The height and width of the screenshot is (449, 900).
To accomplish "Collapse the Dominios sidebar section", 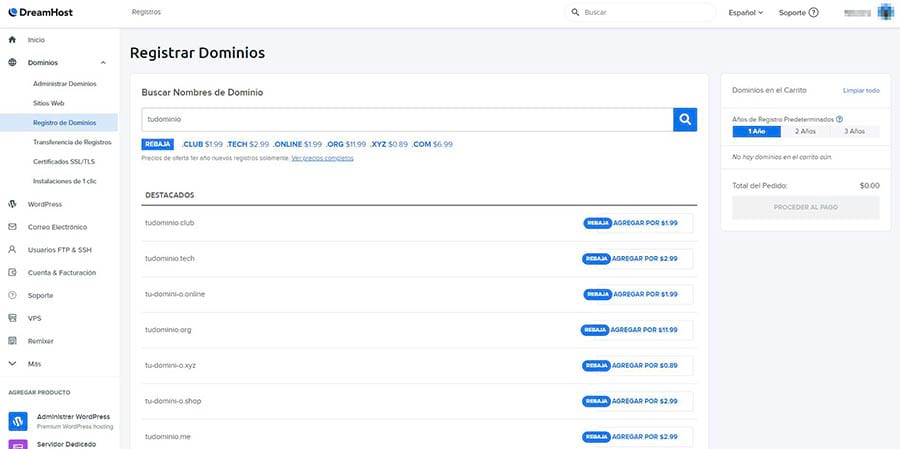I will (x=103, y=63).
